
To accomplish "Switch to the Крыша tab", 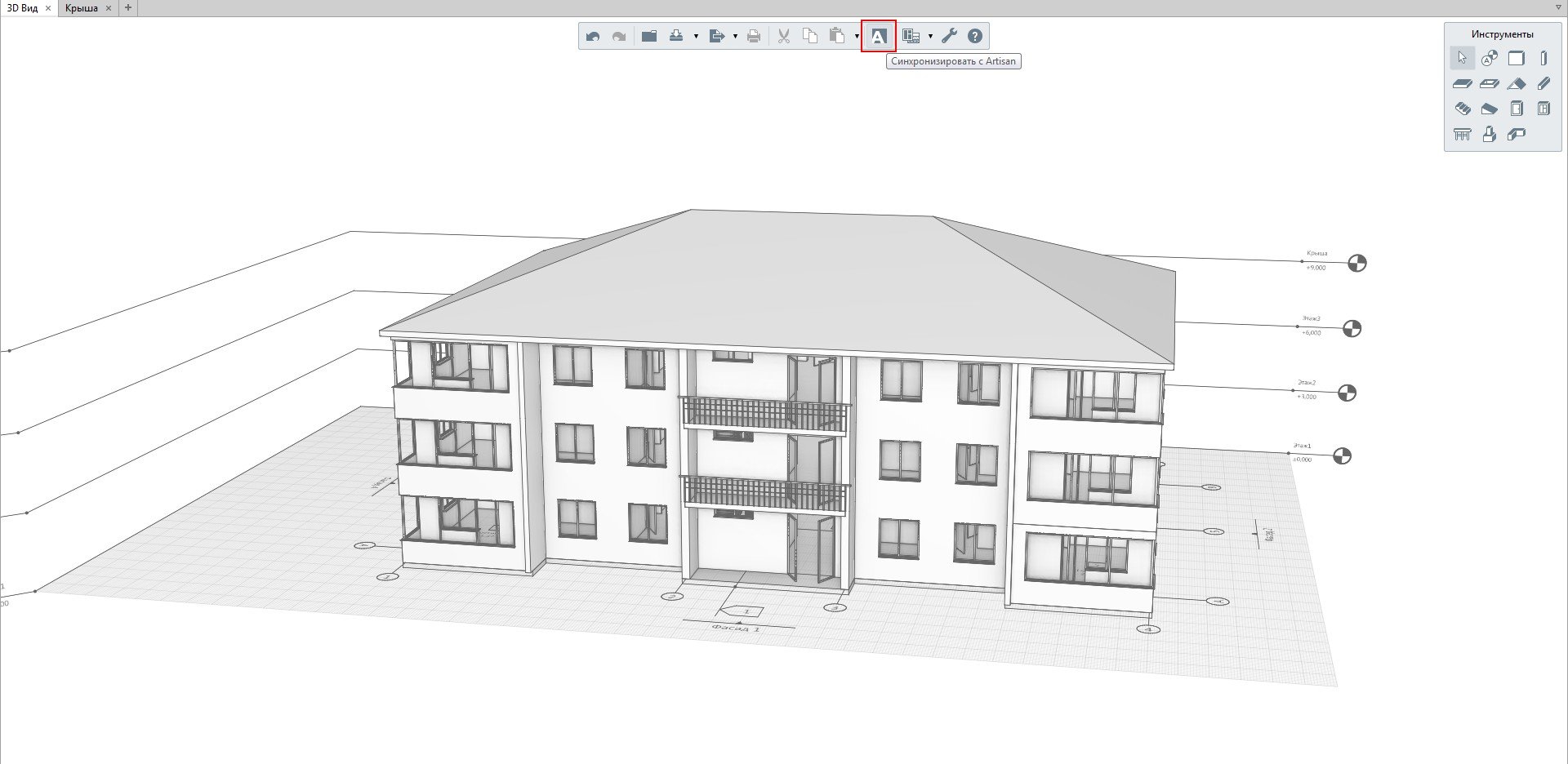I will pyautogui.click(x=82, y=8).
